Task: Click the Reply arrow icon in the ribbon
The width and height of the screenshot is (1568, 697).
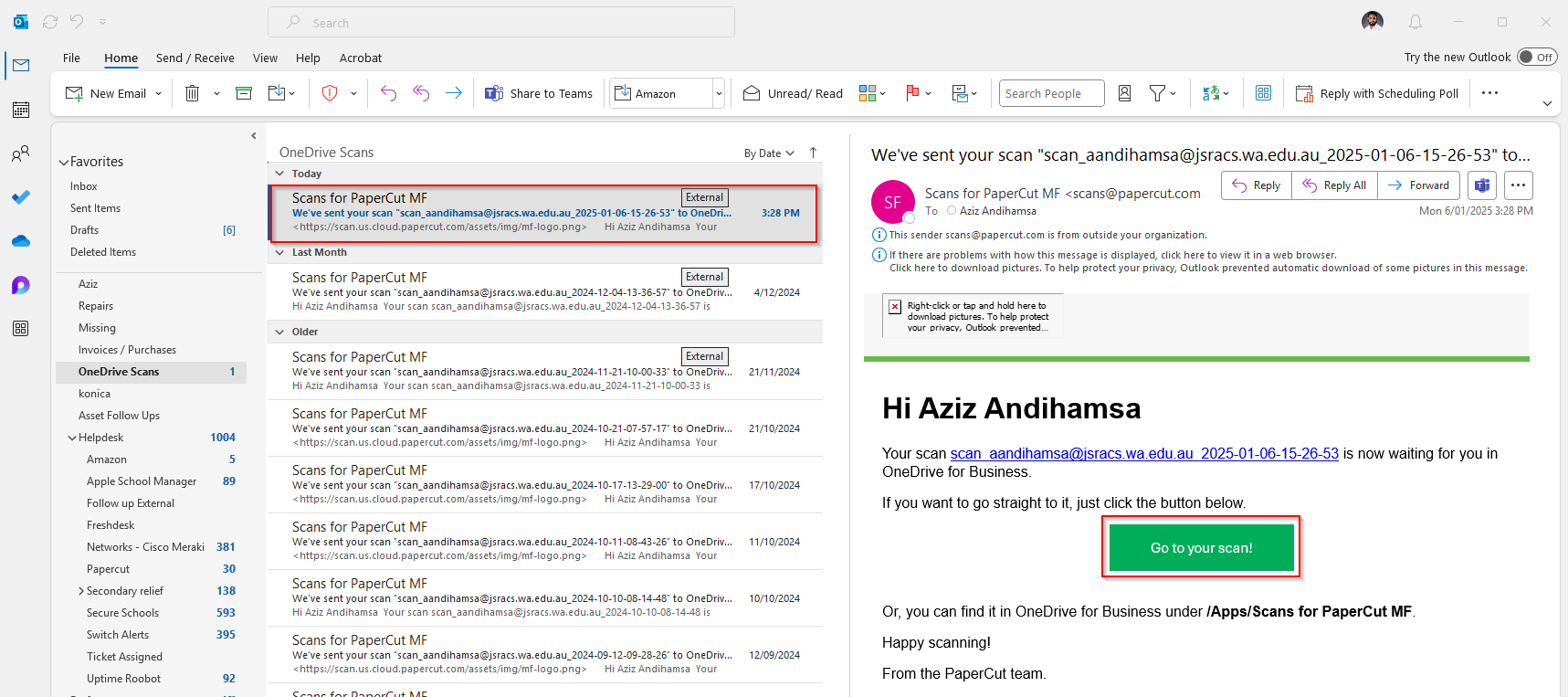Action: click(x=389, y=93)
